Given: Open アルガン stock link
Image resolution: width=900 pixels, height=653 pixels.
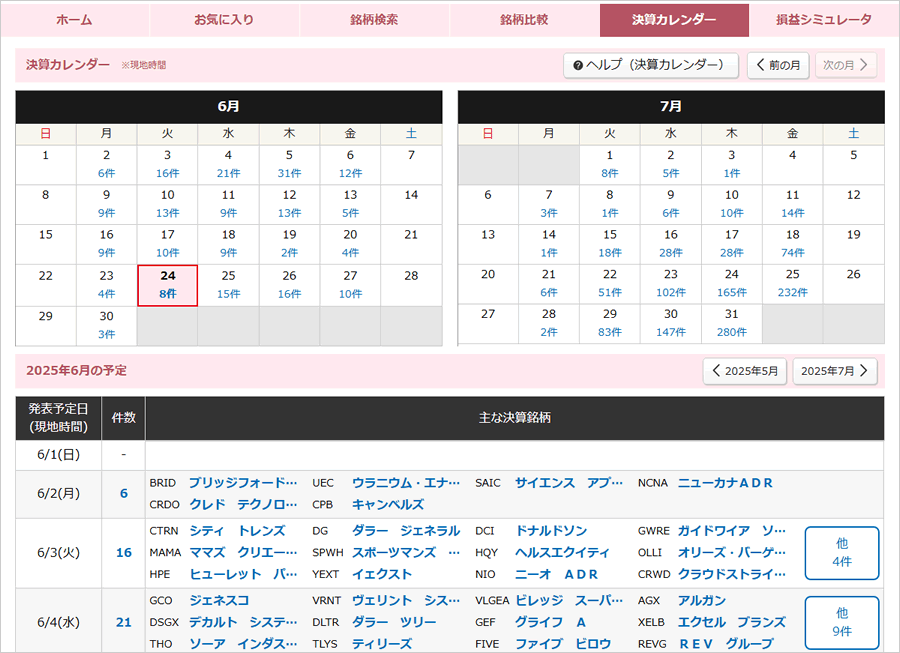Looking at the screenshot, I should click(x=701, y=600).
